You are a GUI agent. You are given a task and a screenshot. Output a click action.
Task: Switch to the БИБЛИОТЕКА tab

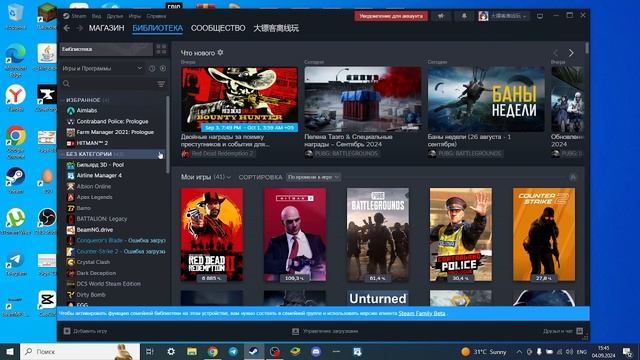158,28
